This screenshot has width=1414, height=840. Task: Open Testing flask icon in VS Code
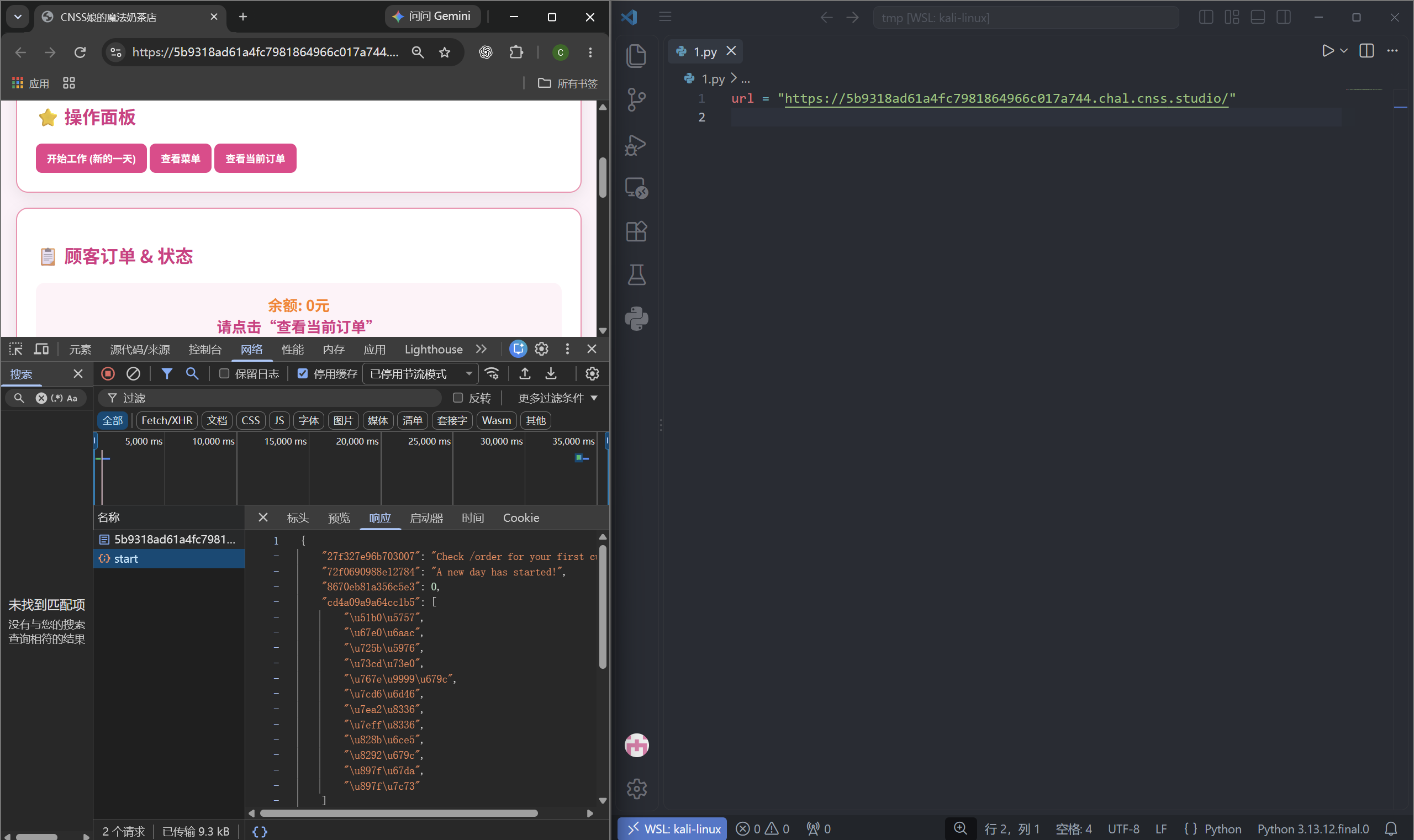(x=636, y=275)
